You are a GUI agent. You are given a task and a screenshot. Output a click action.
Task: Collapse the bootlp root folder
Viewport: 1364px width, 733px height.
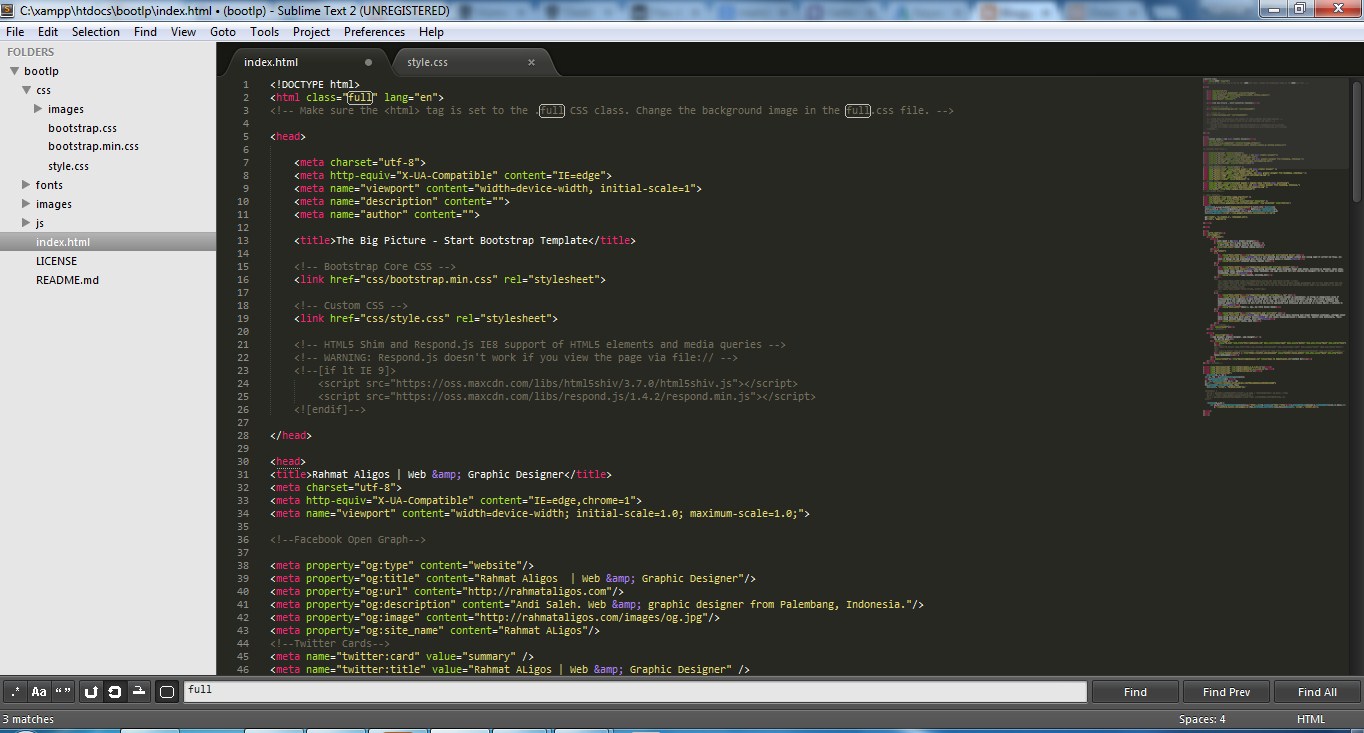[14, 71]
